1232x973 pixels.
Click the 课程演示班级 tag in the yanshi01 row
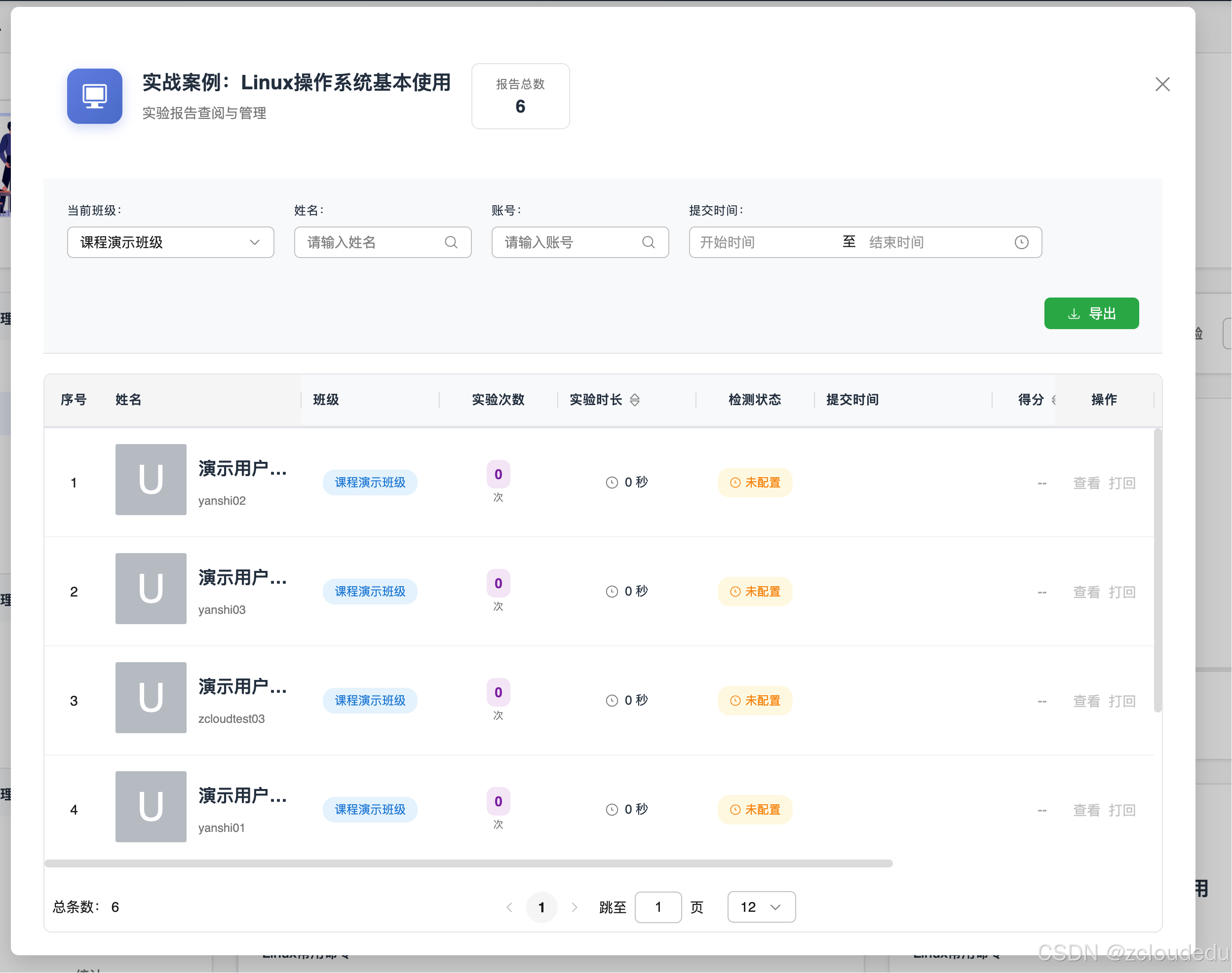[x=370, y=810]
